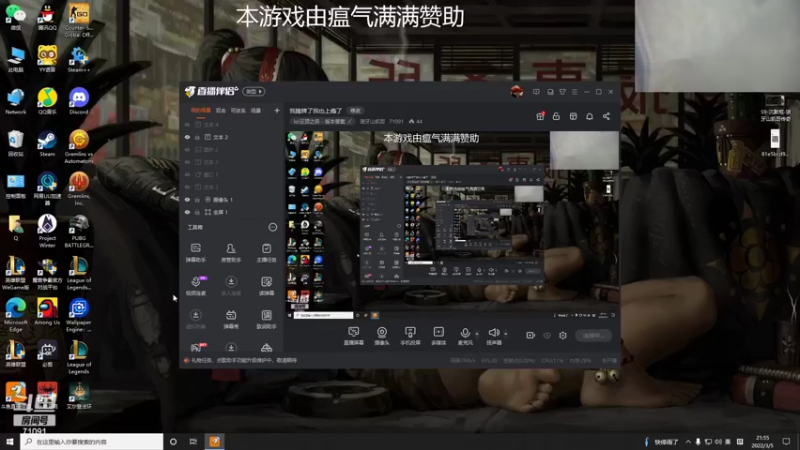This screenshot has width=800, height=450.
Task: Focus the Windows taskbar search box
Action: [x=92, y=441]
